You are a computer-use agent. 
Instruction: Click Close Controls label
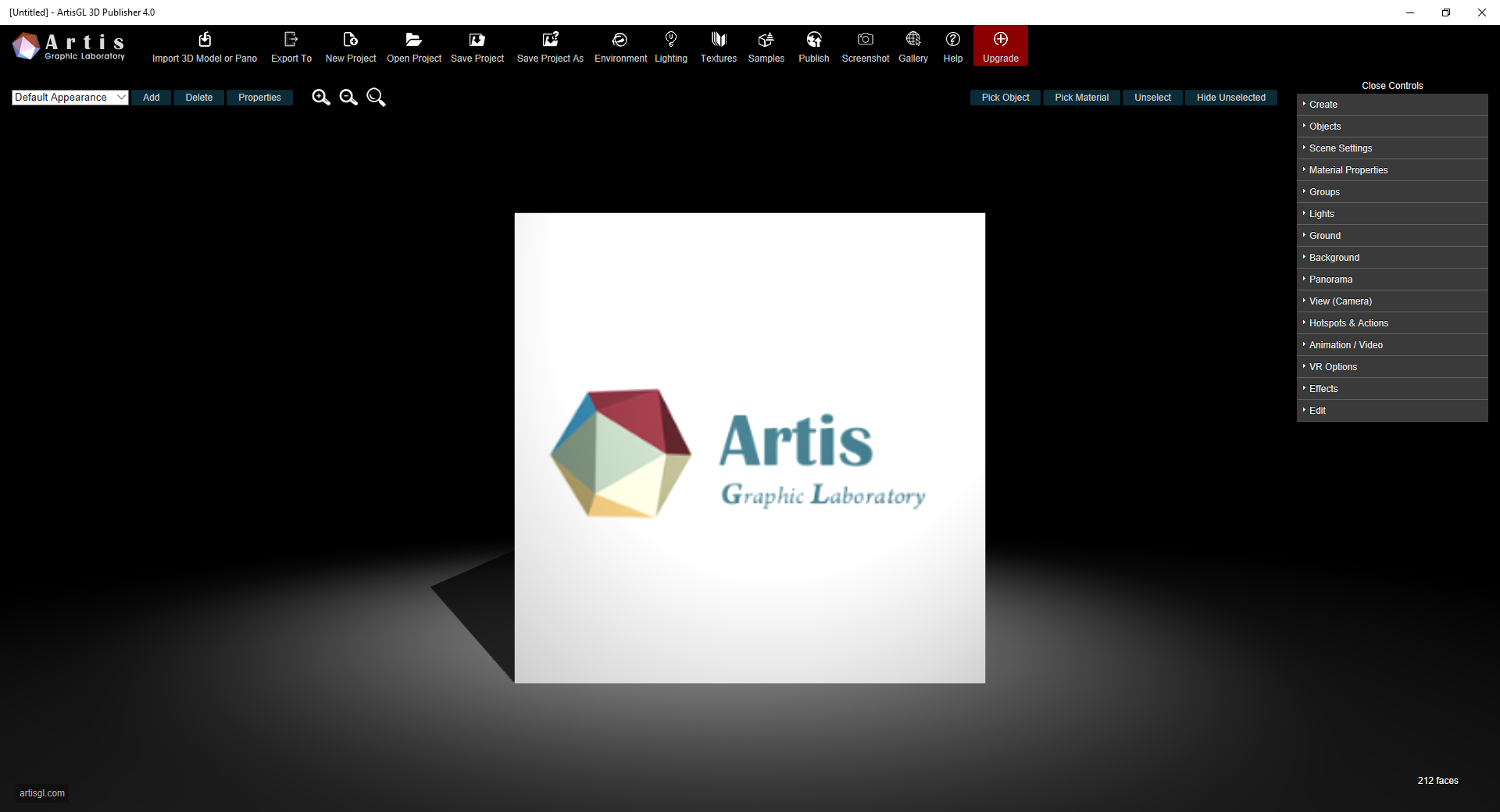click(x=1392, y=86)
